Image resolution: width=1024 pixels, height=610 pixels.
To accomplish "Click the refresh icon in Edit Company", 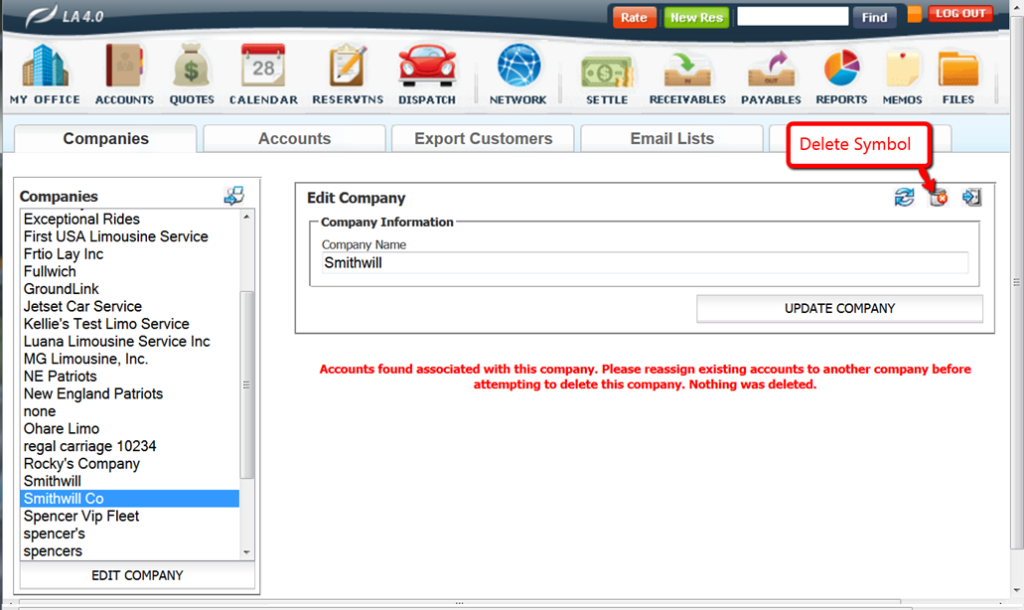I will pyautogui.click(x=904, y=198).
